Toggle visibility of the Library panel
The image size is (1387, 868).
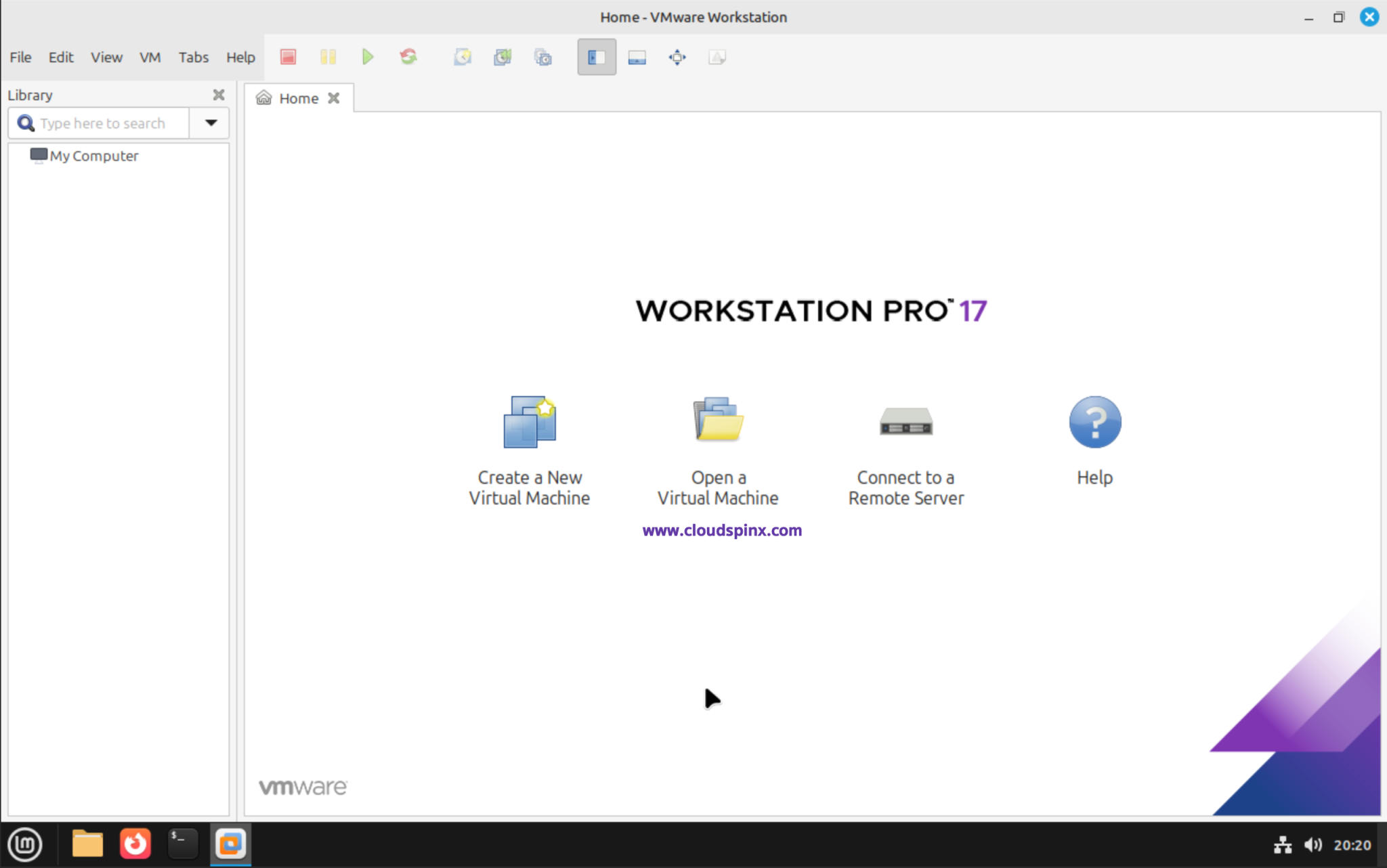(596, 57)
